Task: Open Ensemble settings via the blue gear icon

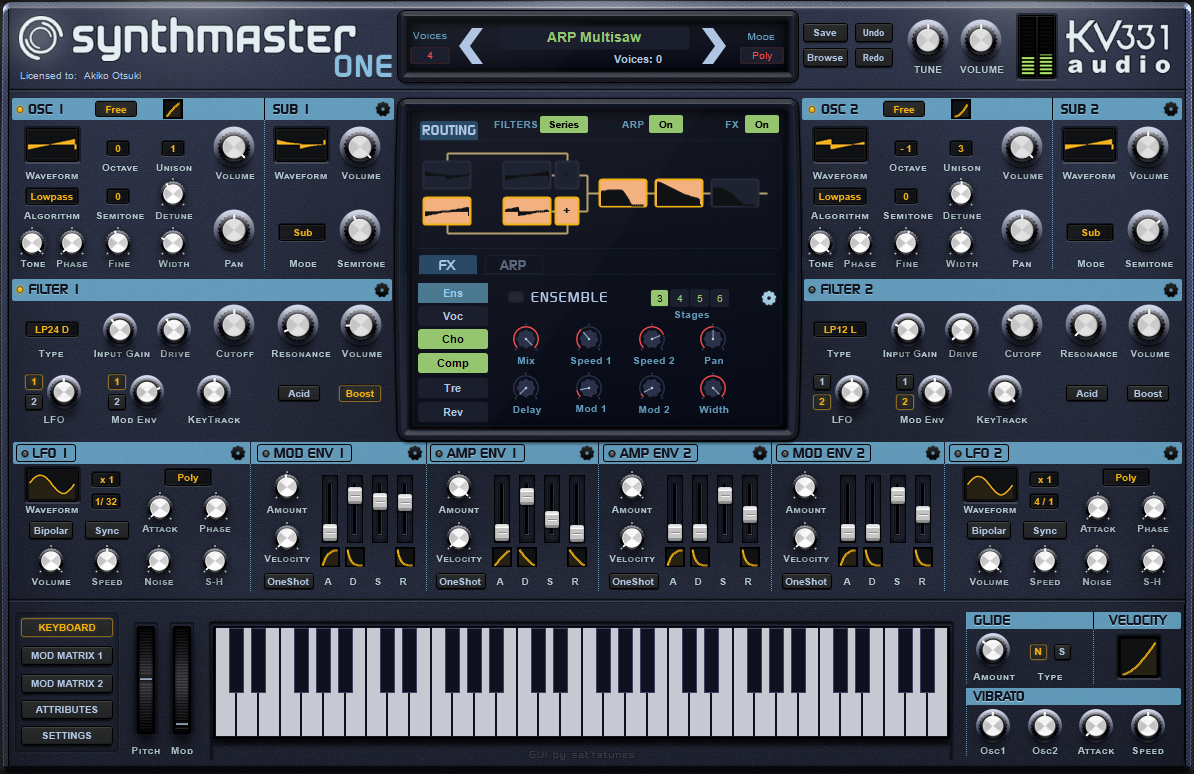Action: click(x=766, y=297)
